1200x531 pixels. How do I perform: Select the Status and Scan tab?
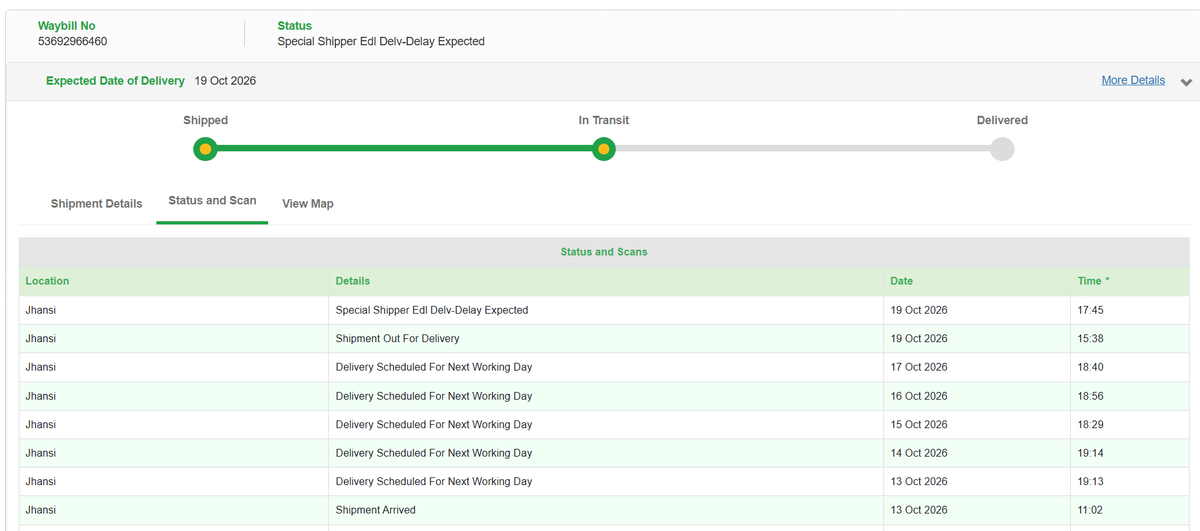[x=212, y=201]
